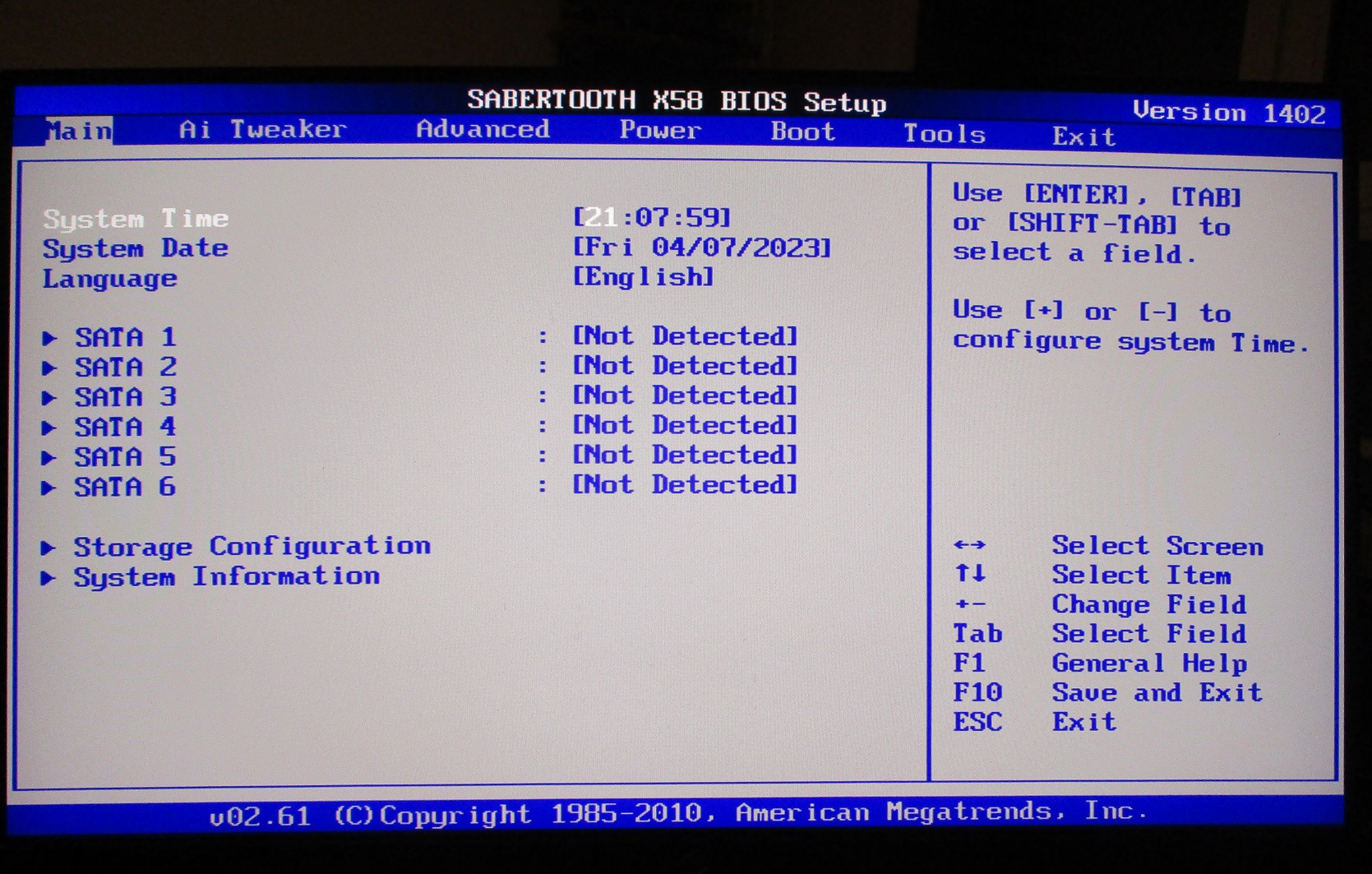The image size is (1372, 874).
Task: Click the plus-minus key symbol
Action: 970,604
